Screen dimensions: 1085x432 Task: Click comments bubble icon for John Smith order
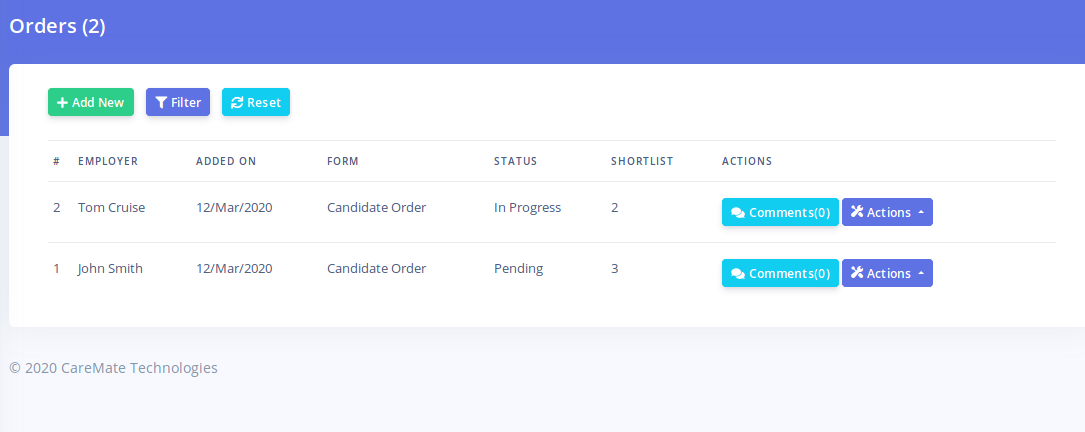[738, 274]
